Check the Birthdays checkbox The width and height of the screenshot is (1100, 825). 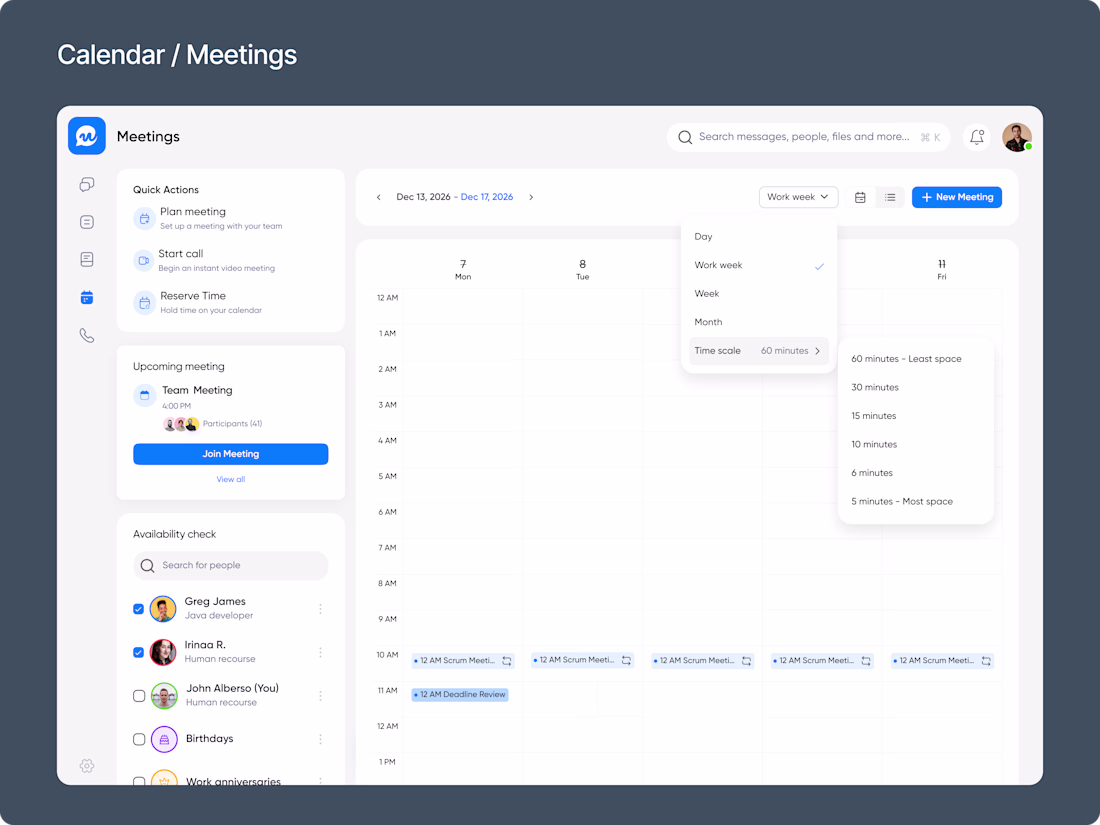(x=139, y=739)
